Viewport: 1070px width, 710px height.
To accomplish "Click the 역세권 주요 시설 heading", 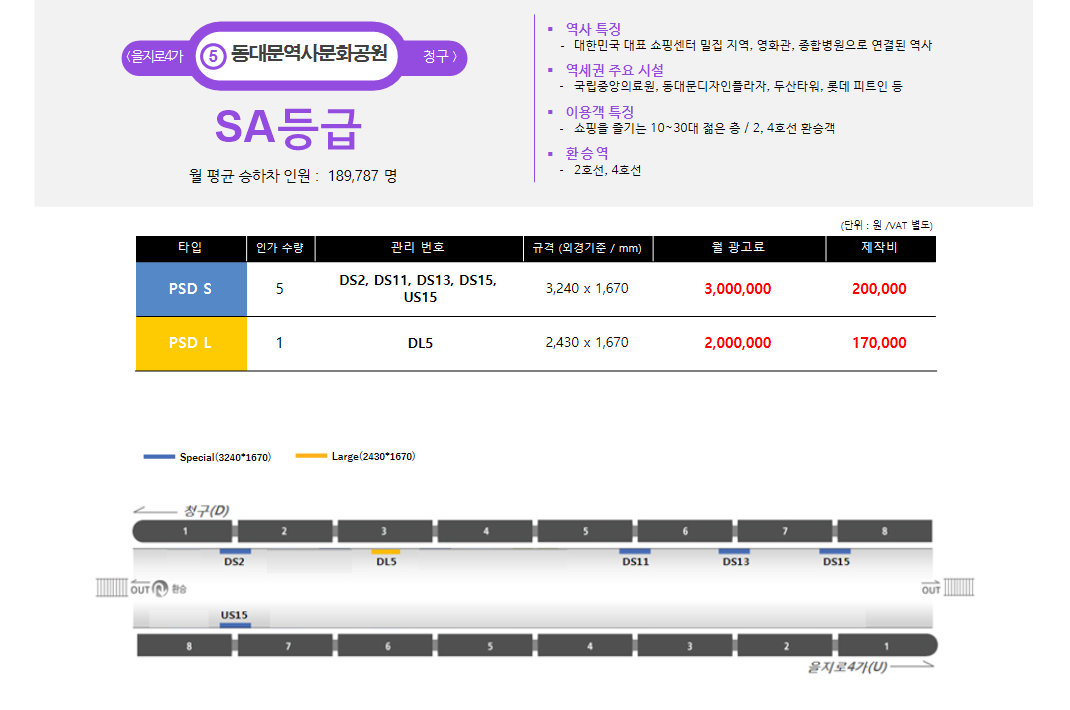I will (614, 70).
